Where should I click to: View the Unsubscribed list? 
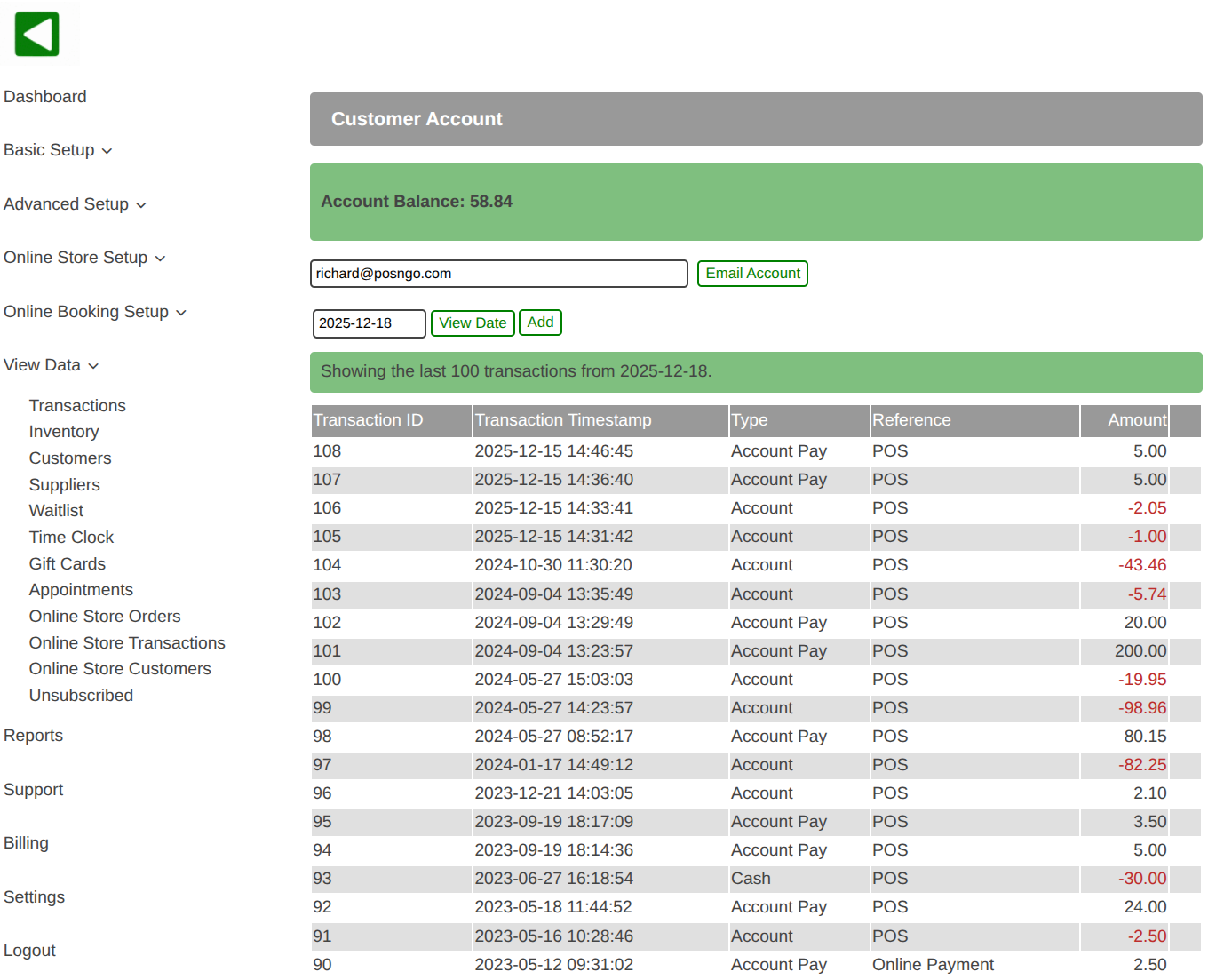click(81, 696)
